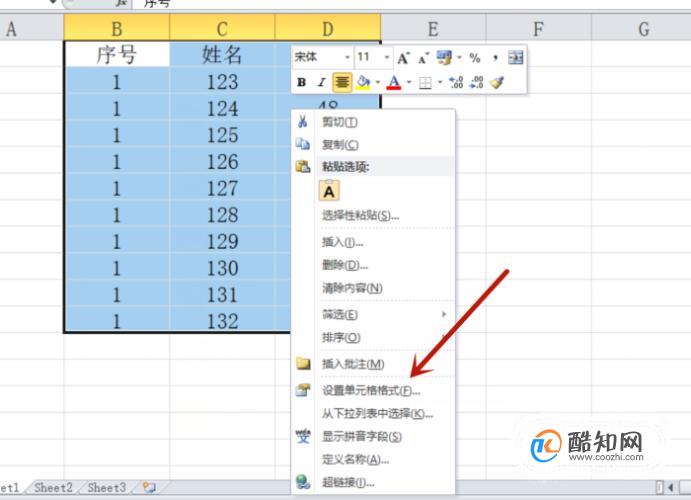Select column C header

click(x=222, y=29)
